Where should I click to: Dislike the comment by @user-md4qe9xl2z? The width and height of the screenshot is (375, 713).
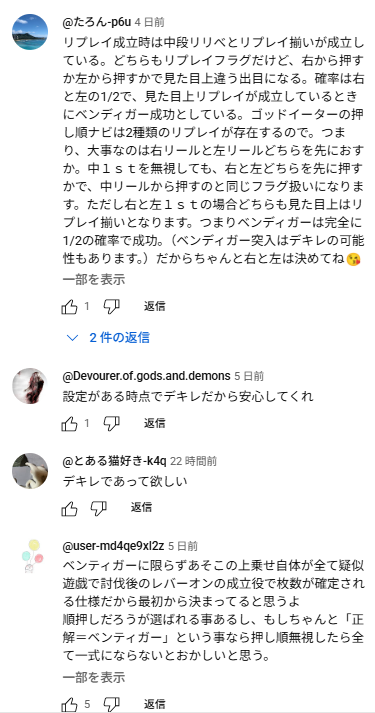point(111,704)
